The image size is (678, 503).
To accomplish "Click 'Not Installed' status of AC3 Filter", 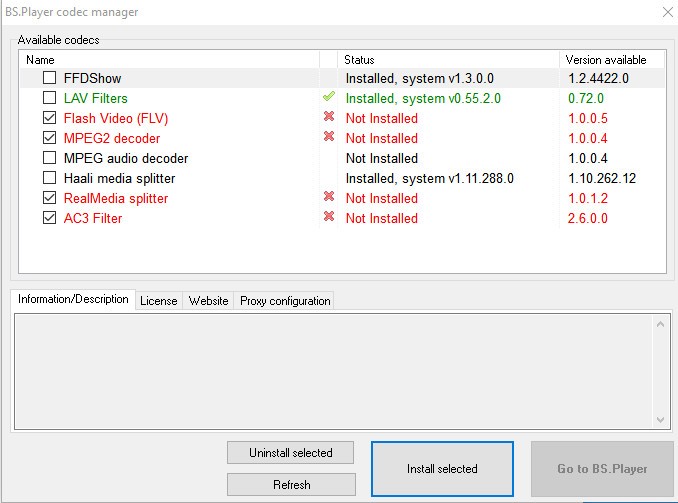I will tap(381, 218).
